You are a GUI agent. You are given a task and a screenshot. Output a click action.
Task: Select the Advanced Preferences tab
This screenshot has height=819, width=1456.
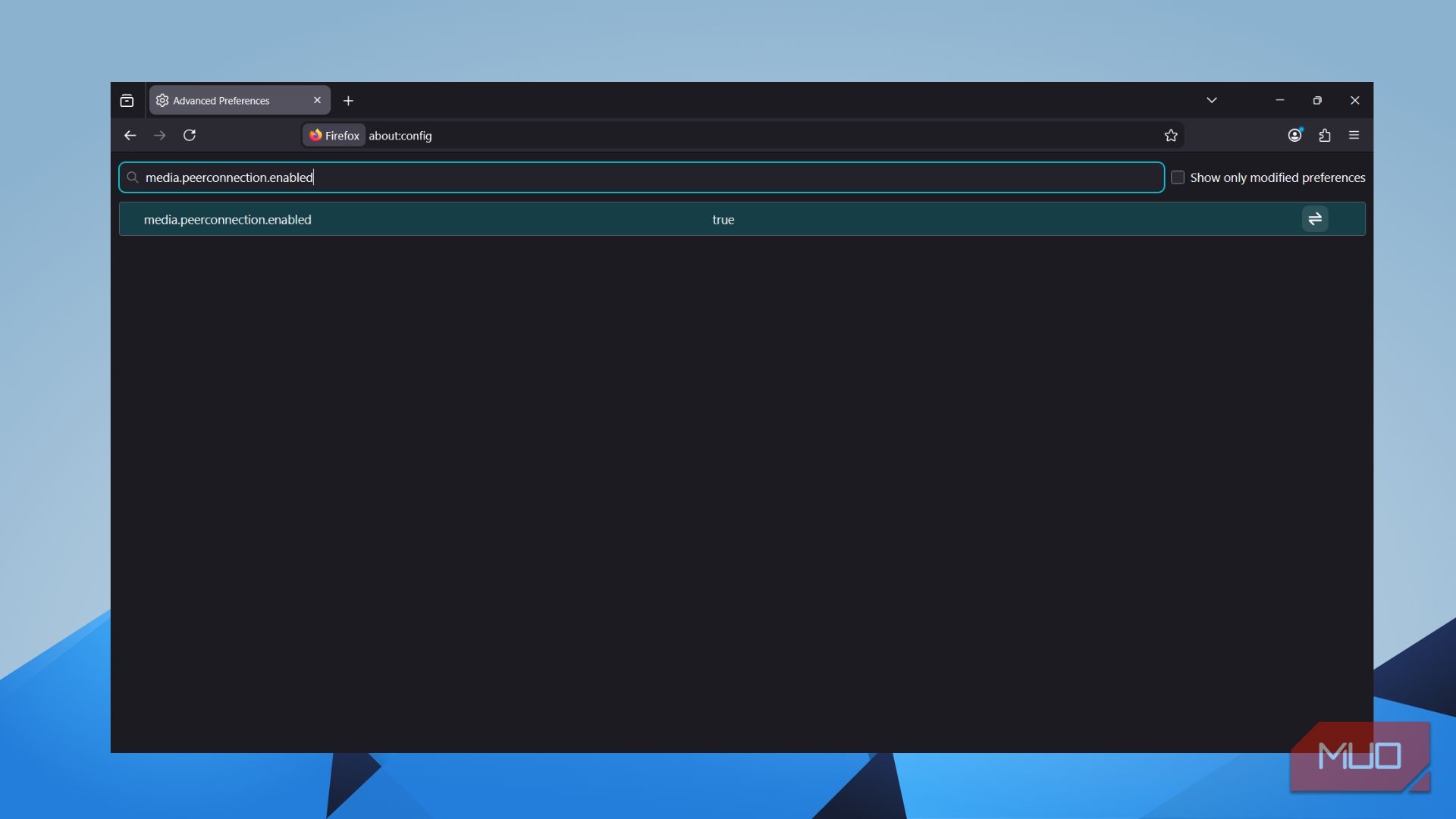pyautogui.click(x=240, y=100)
